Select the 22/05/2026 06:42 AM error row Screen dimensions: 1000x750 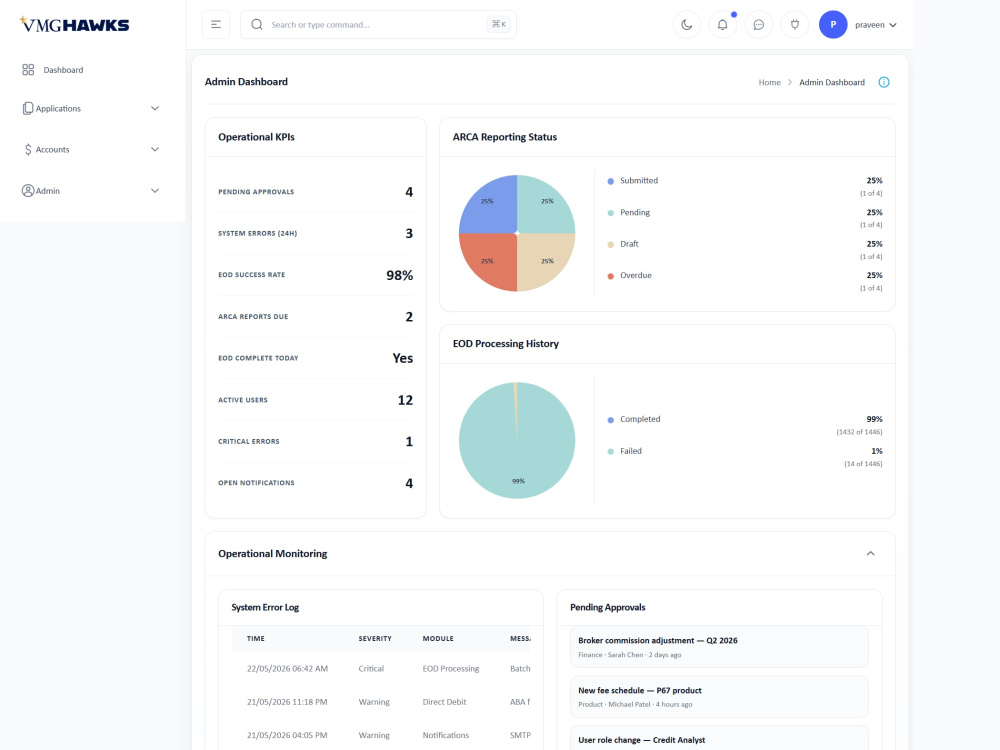(x=381, y=668)
